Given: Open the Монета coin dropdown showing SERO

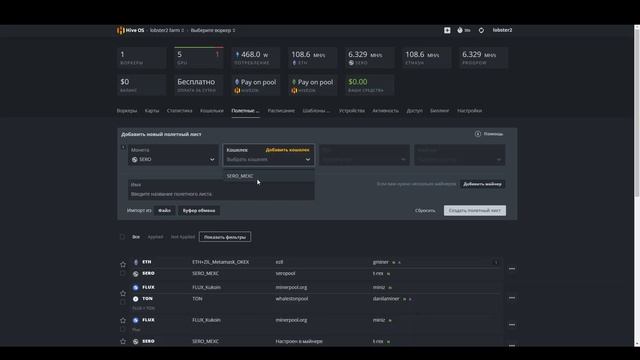Looking at the screenshot, I should point(173,155).
